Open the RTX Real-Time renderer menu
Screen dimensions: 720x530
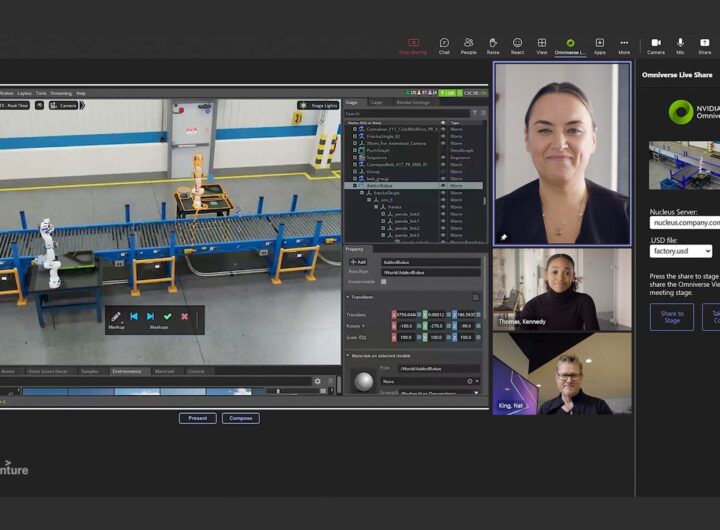tap(15, 106)
